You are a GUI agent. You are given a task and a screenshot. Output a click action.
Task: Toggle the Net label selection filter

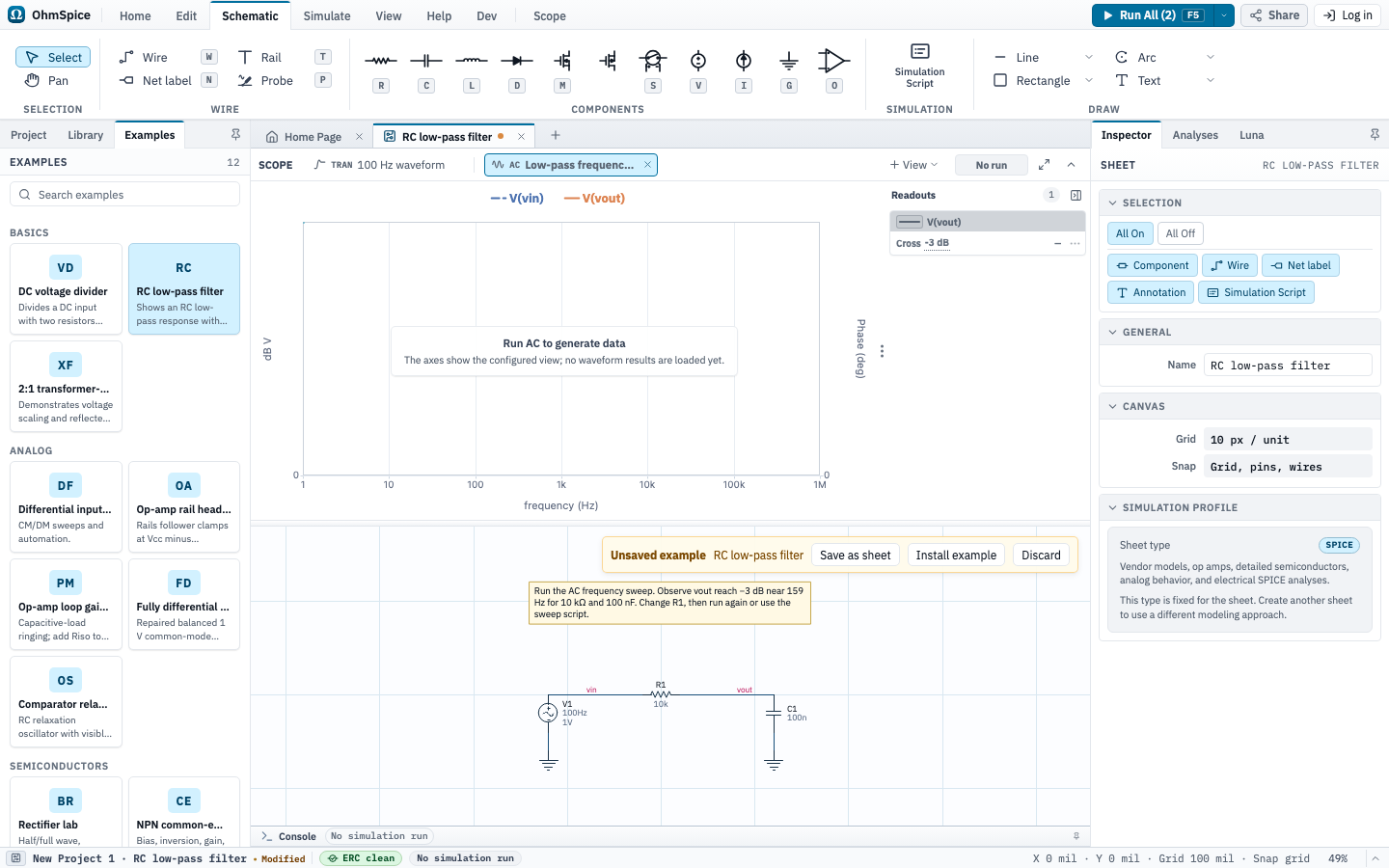(x=1300, y=265)
